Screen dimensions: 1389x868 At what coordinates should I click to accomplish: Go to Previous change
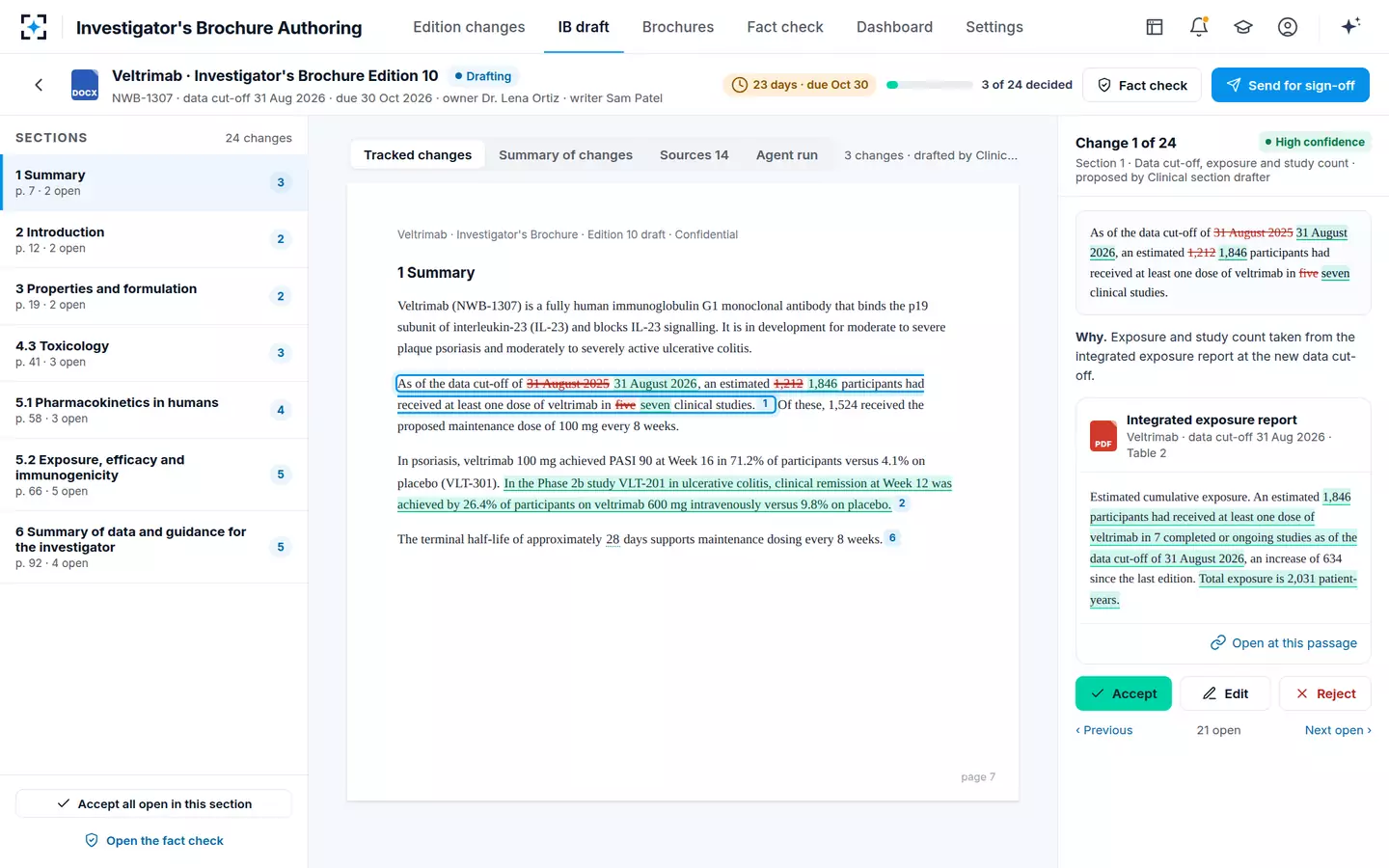pyautogui.click(x=1104, y=730)
